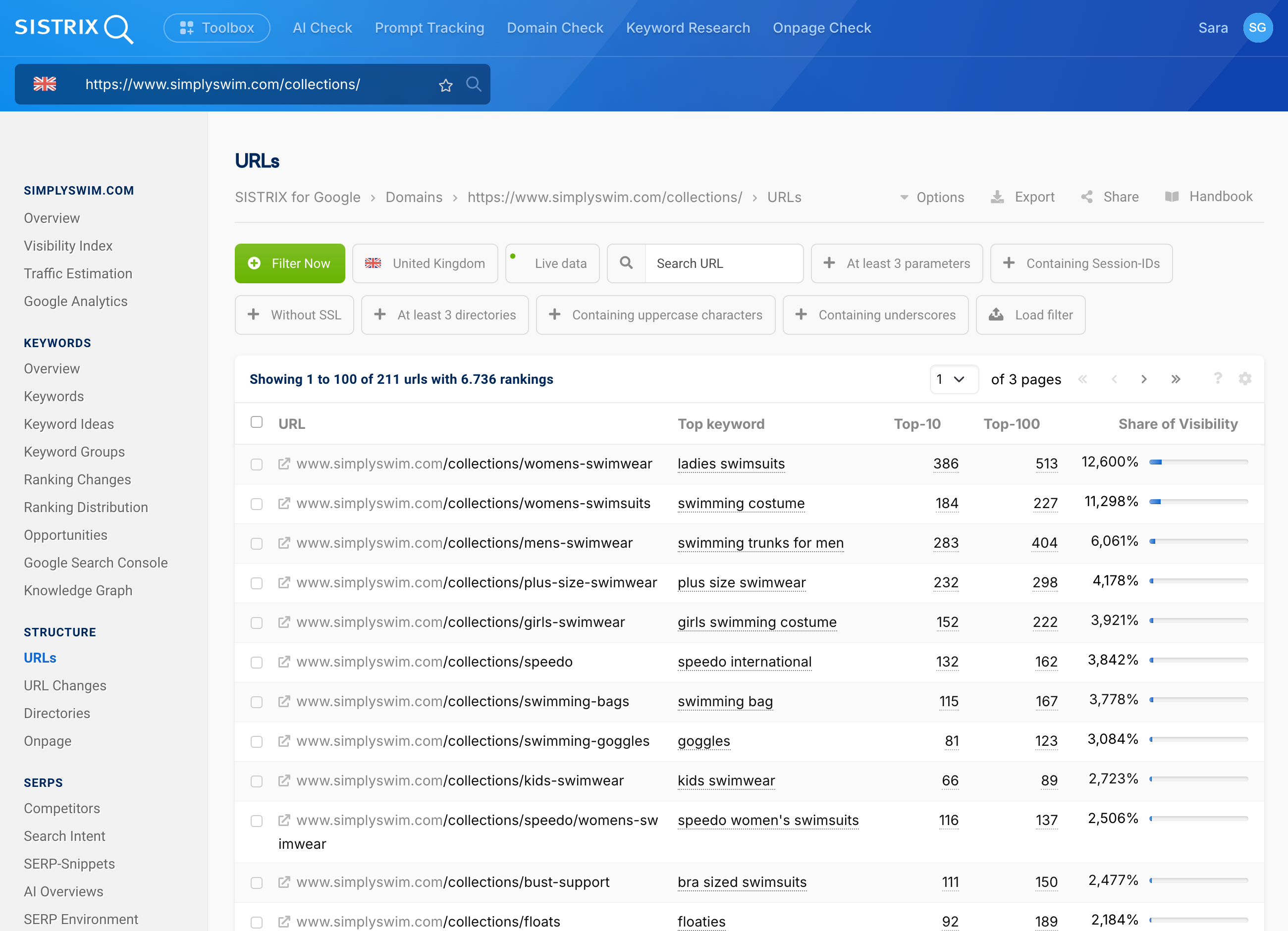The width and height of the screenshot is (1288, 931).
Task: Open the United Kingdom country selector
Action: click(425, 263)
